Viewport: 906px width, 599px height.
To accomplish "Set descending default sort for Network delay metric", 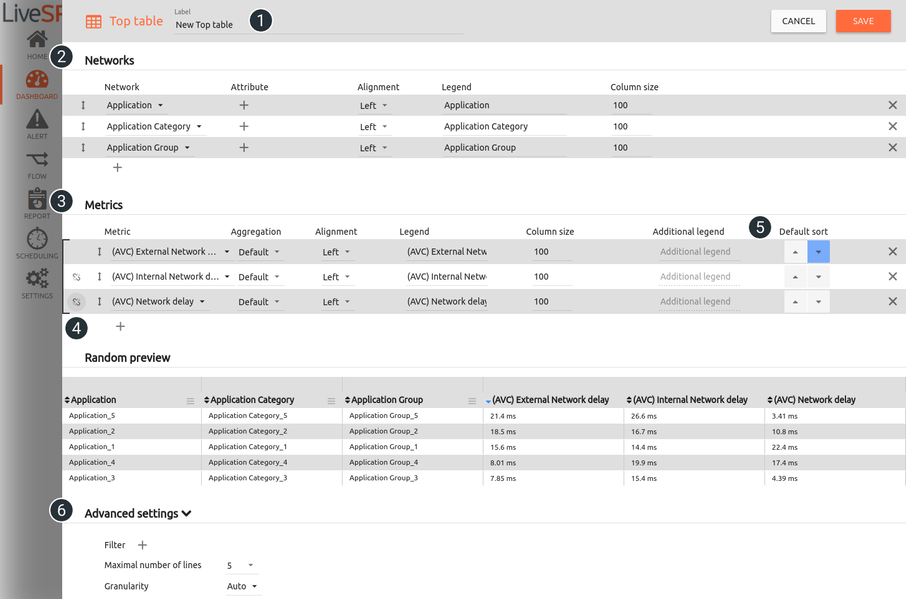I will tap(818, 302).
